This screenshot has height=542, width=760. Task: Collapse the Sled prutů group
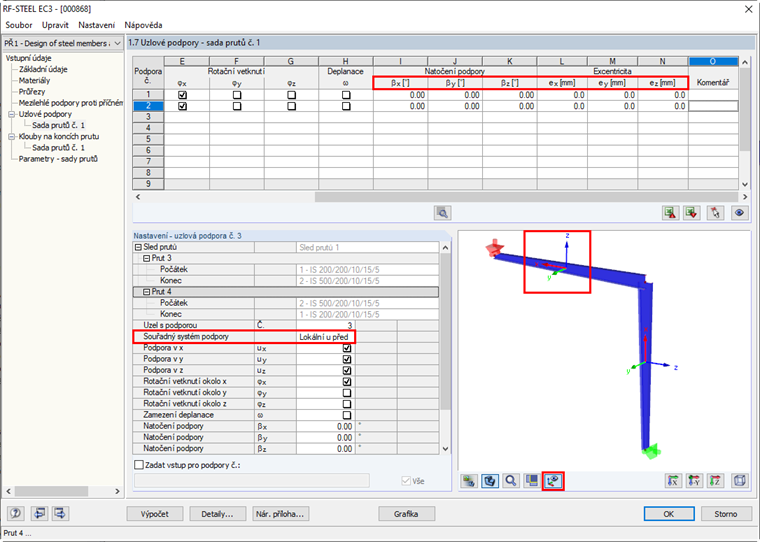(x=138, y=247)
